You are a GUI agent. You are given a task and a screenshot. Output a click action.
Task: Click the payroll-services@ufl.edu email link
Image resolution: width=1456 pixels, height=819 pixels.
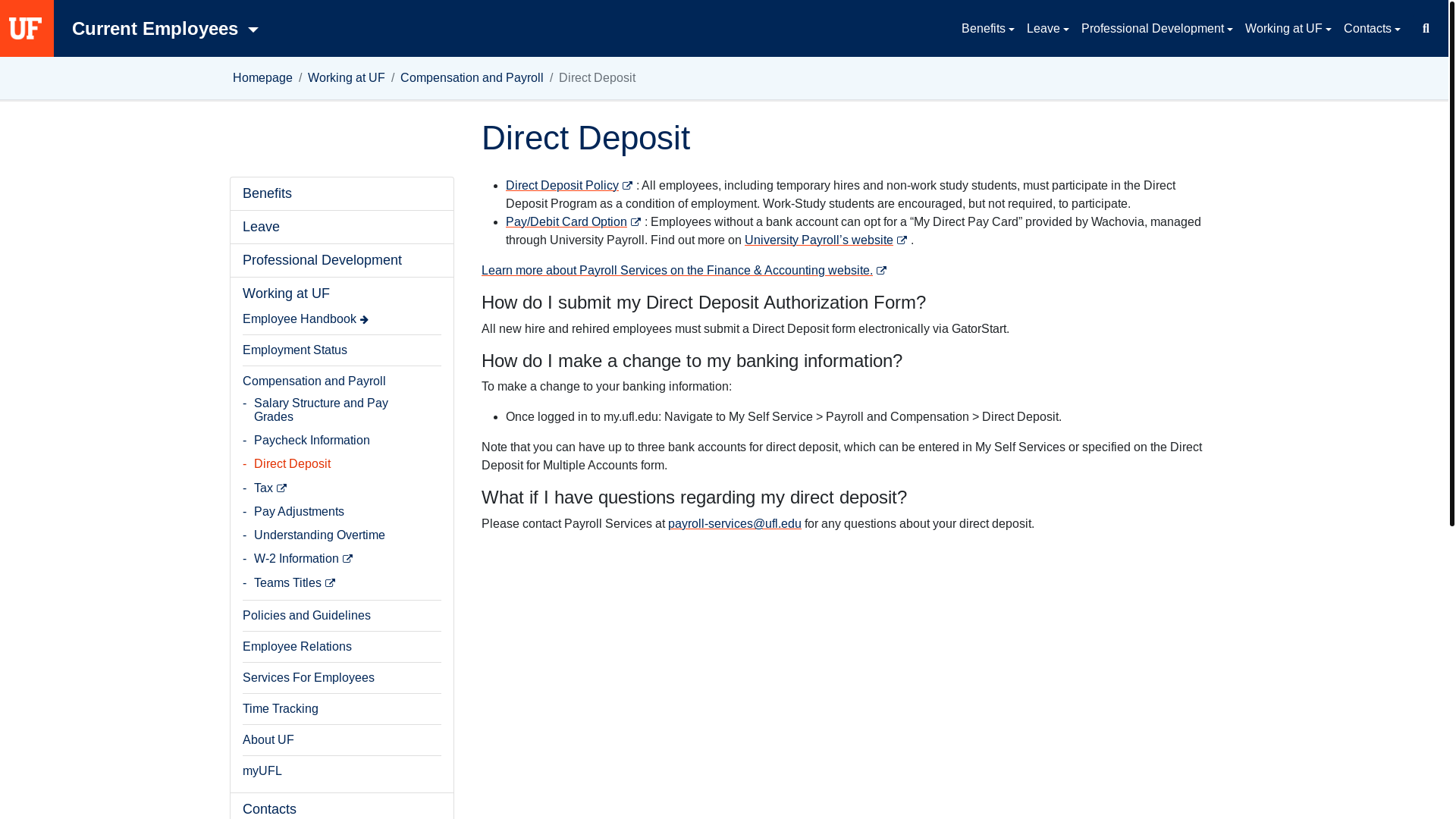[734, 524]
